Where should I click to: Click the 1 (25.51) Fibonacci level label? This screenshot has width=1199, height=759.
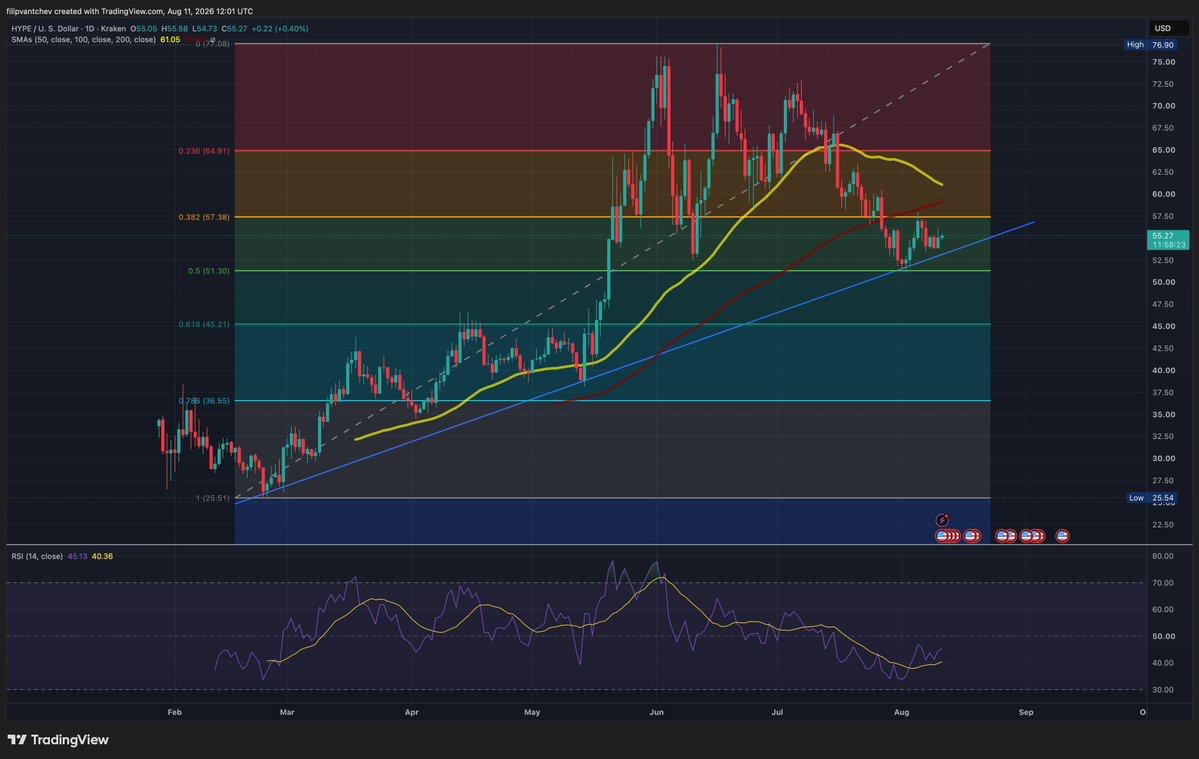click(213, 498)
